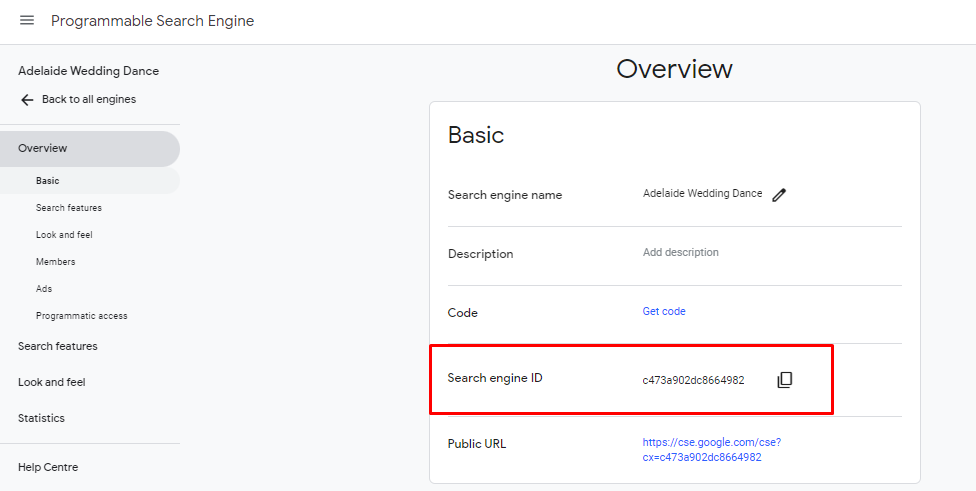Click Add description field
The height and width of the screenshot is (491, 976).
point(681,253)
